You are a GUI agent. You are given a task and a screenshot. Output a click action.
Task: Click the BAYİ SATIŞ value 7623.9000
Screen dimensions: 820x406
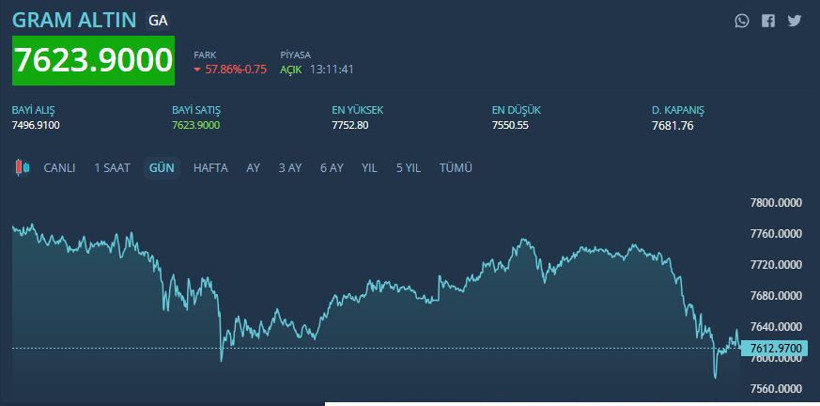[196, 125]
